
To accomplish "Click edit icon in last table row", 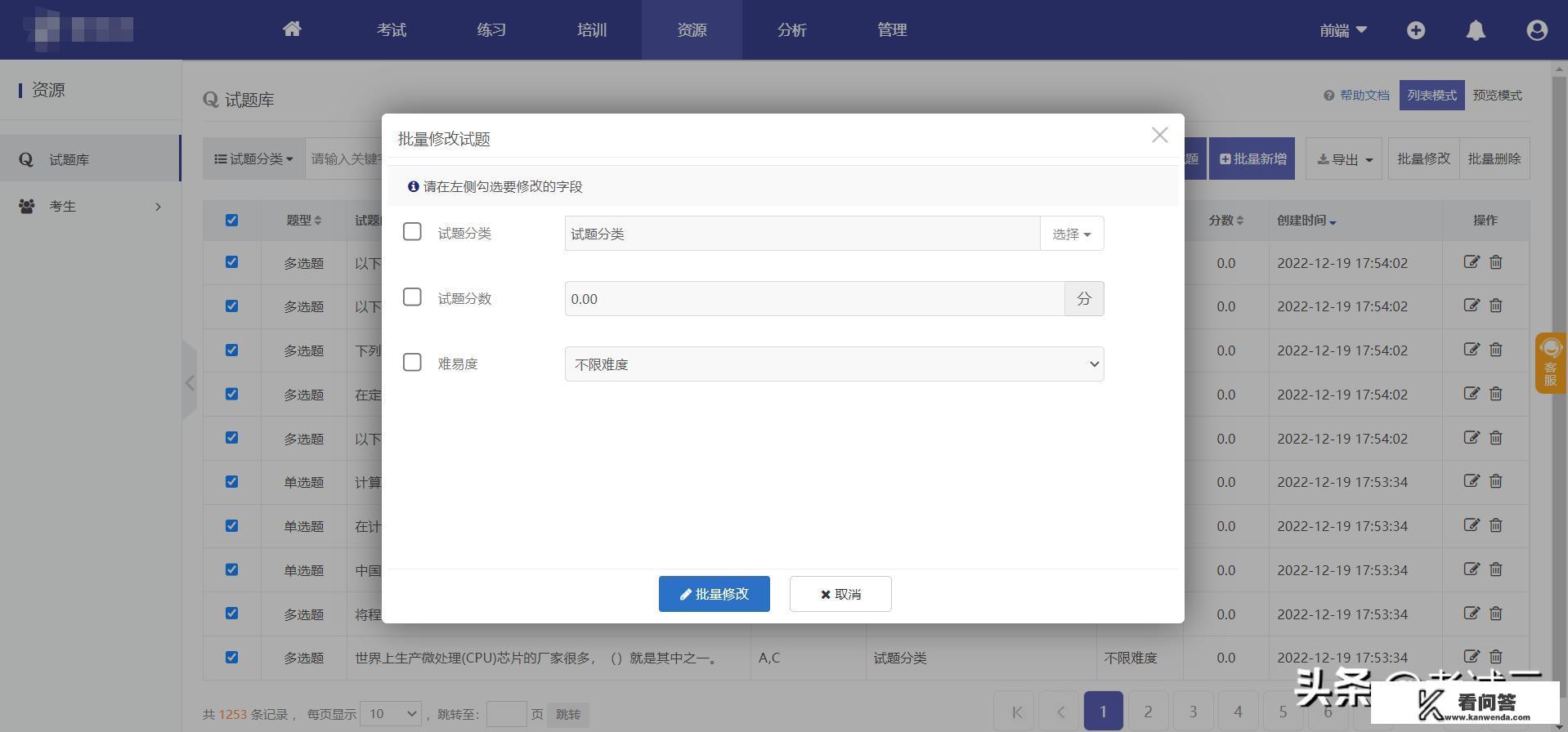I will click(x=1472, y=656).
